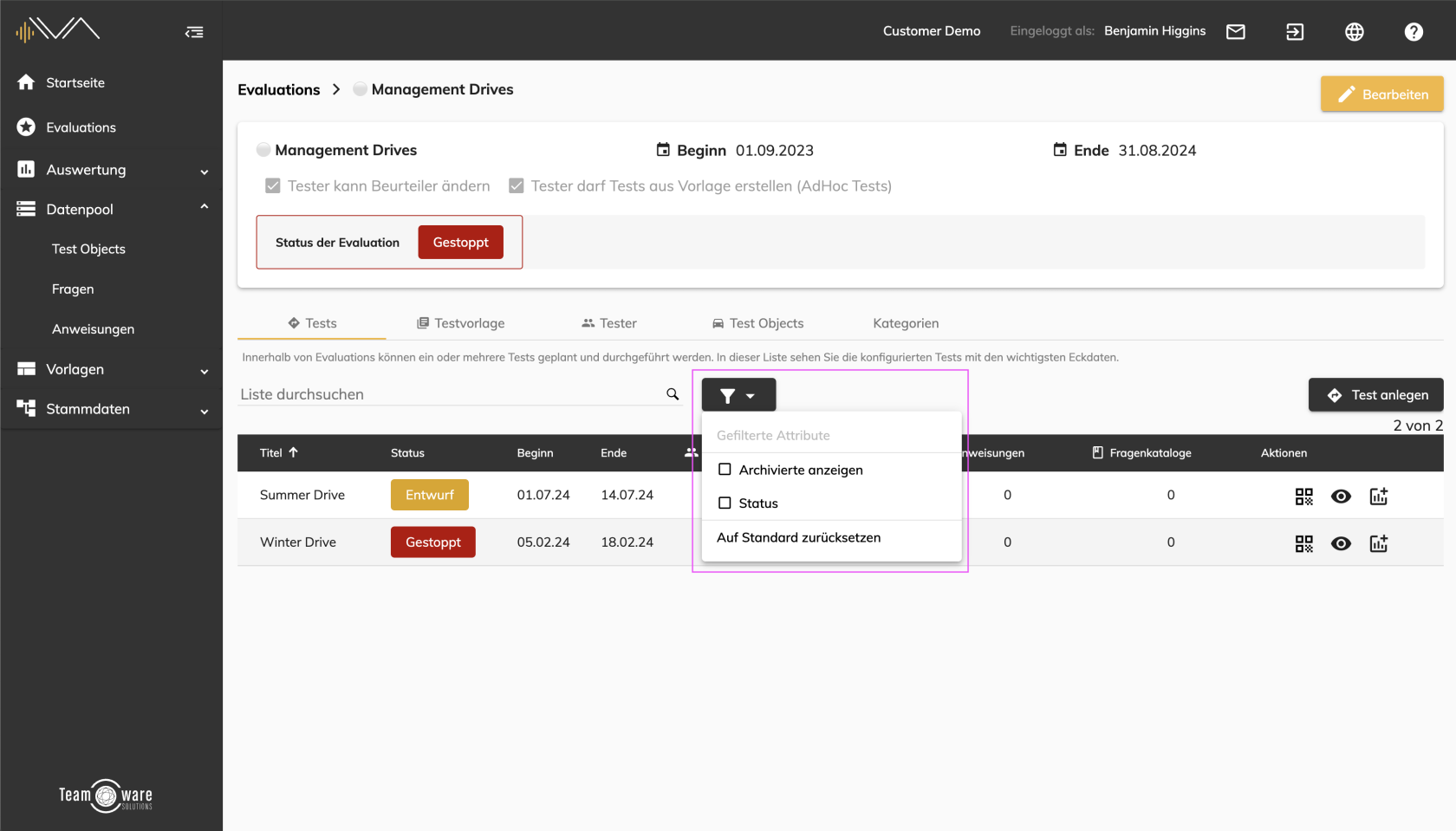Go to Evaluations breadcrumb link
The height and width of the screenshot is (831, 1456).
279,90
